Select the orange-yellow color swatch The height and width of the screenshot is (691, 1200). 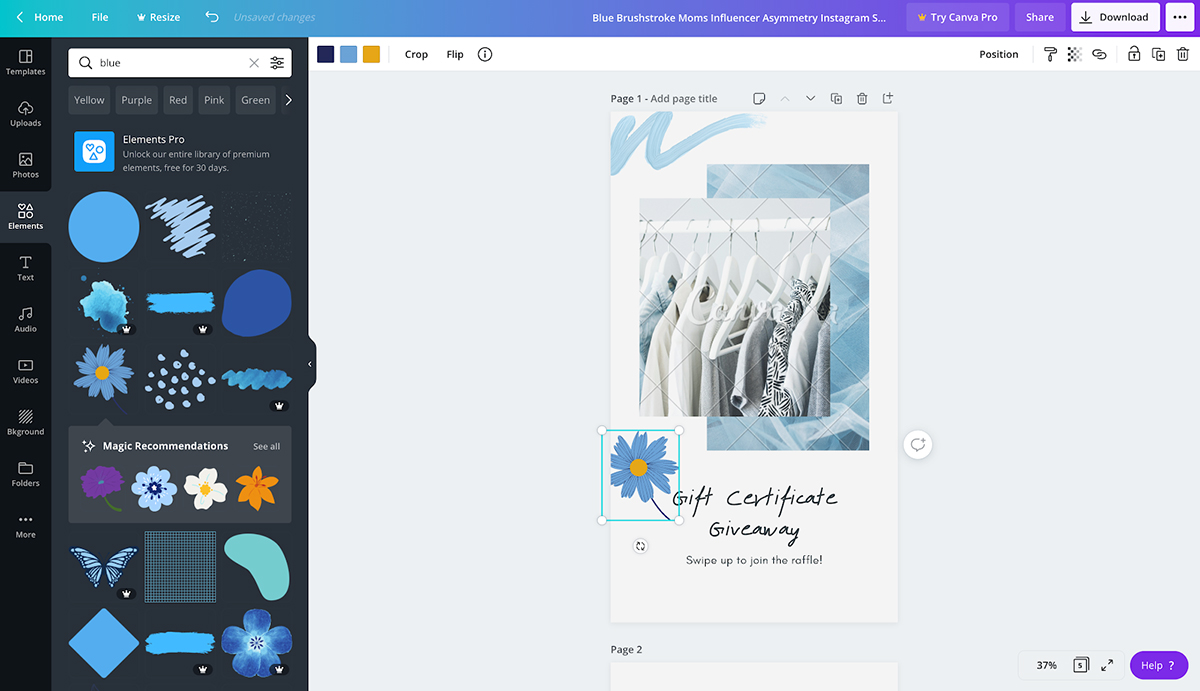[371, 55]
